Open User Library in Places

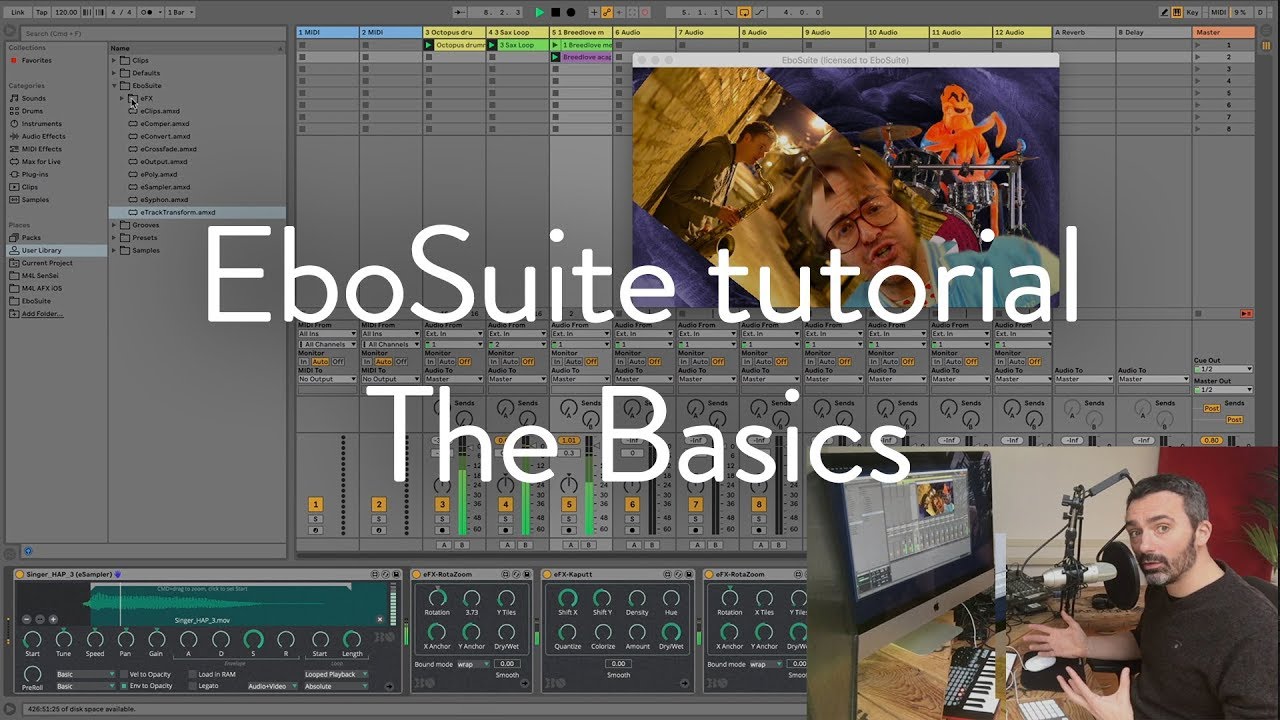click(x=40, y=250)
